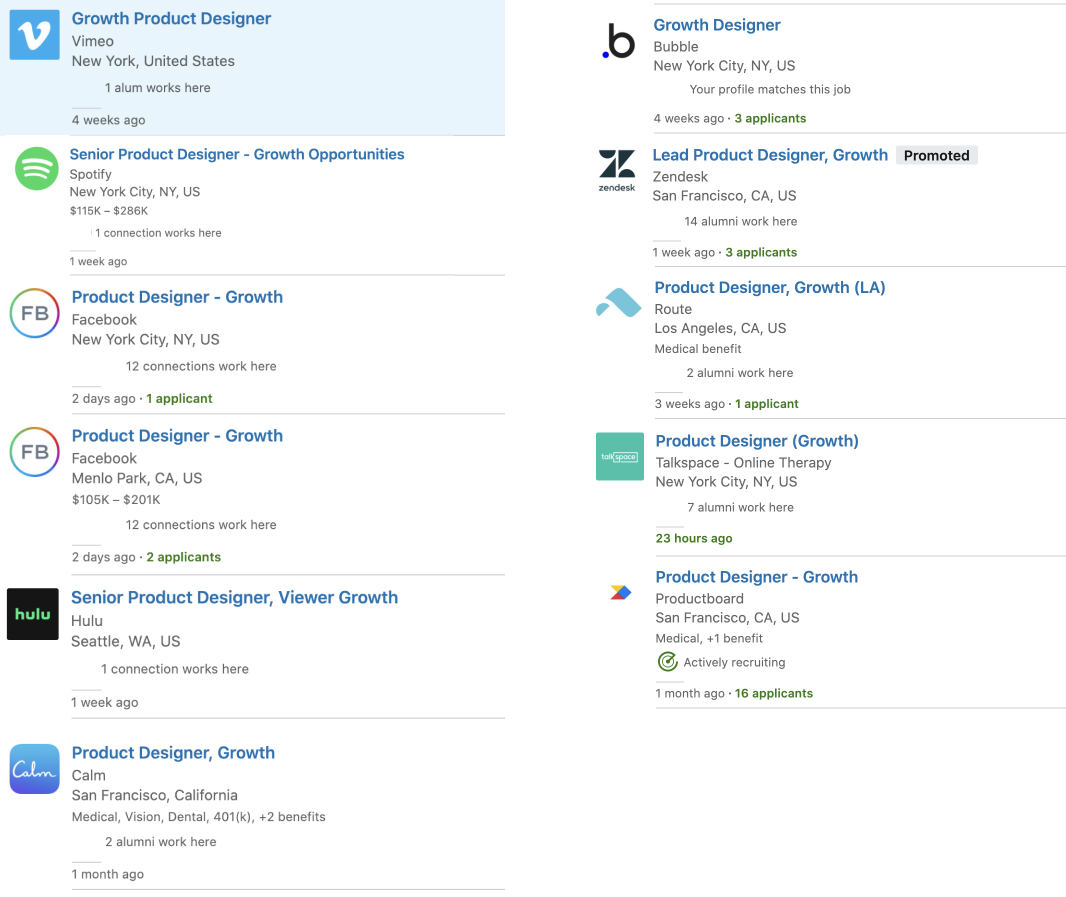Click the Calm app logo
Image resolution: width=1066 pixels, height=897 pixels.
pos(34,769)
